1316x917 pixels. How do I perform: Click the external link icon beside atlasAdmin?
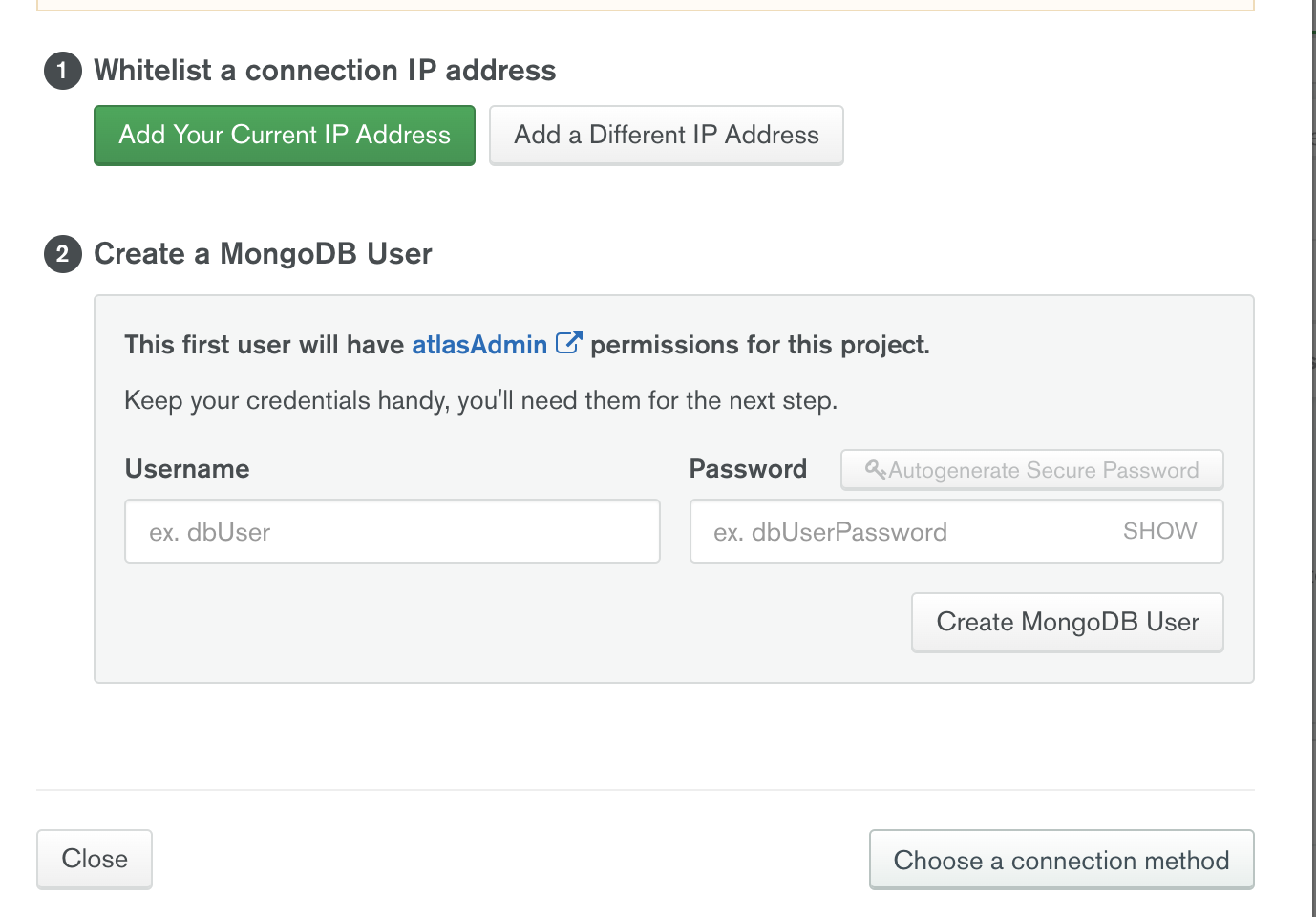pyautogui.click(x=568, y=343)
